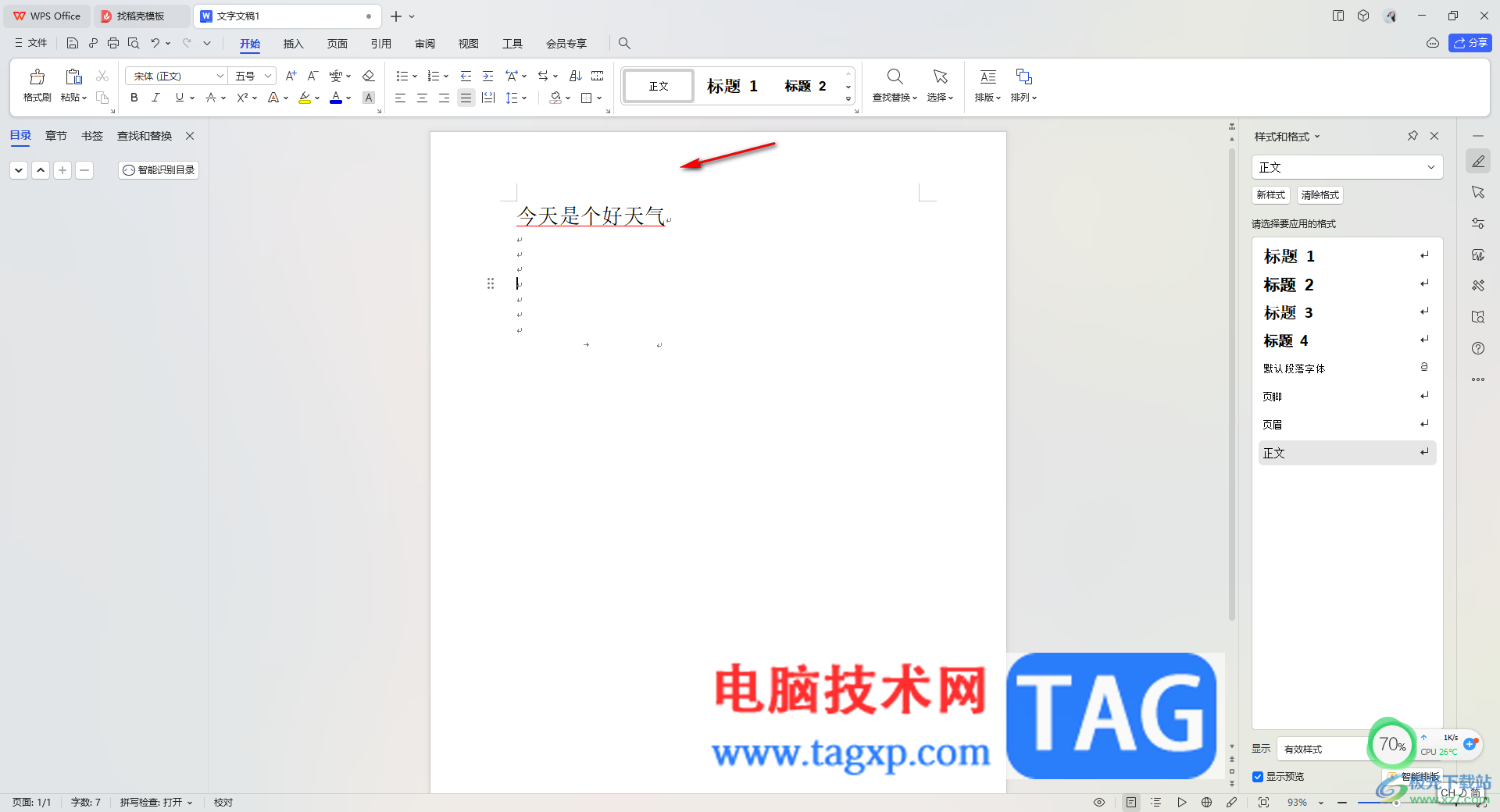Toggle character shading (A) button
This screenshot has width=1500, height=812.
point(369,98)
